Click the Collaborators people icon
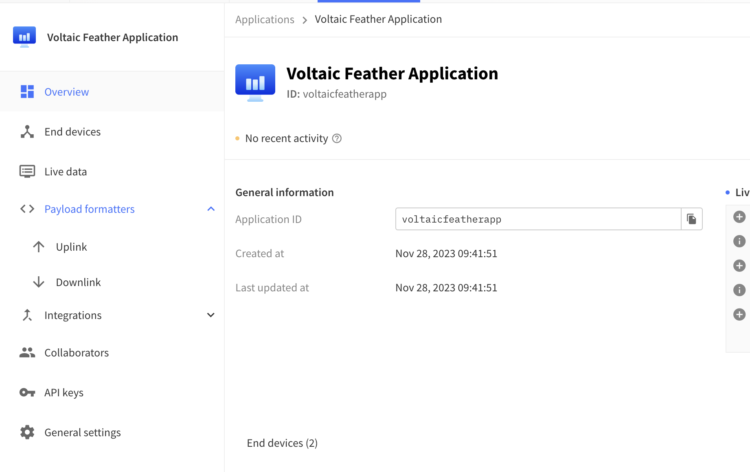Screen dimensions: 750x472 tap(27, 352)
